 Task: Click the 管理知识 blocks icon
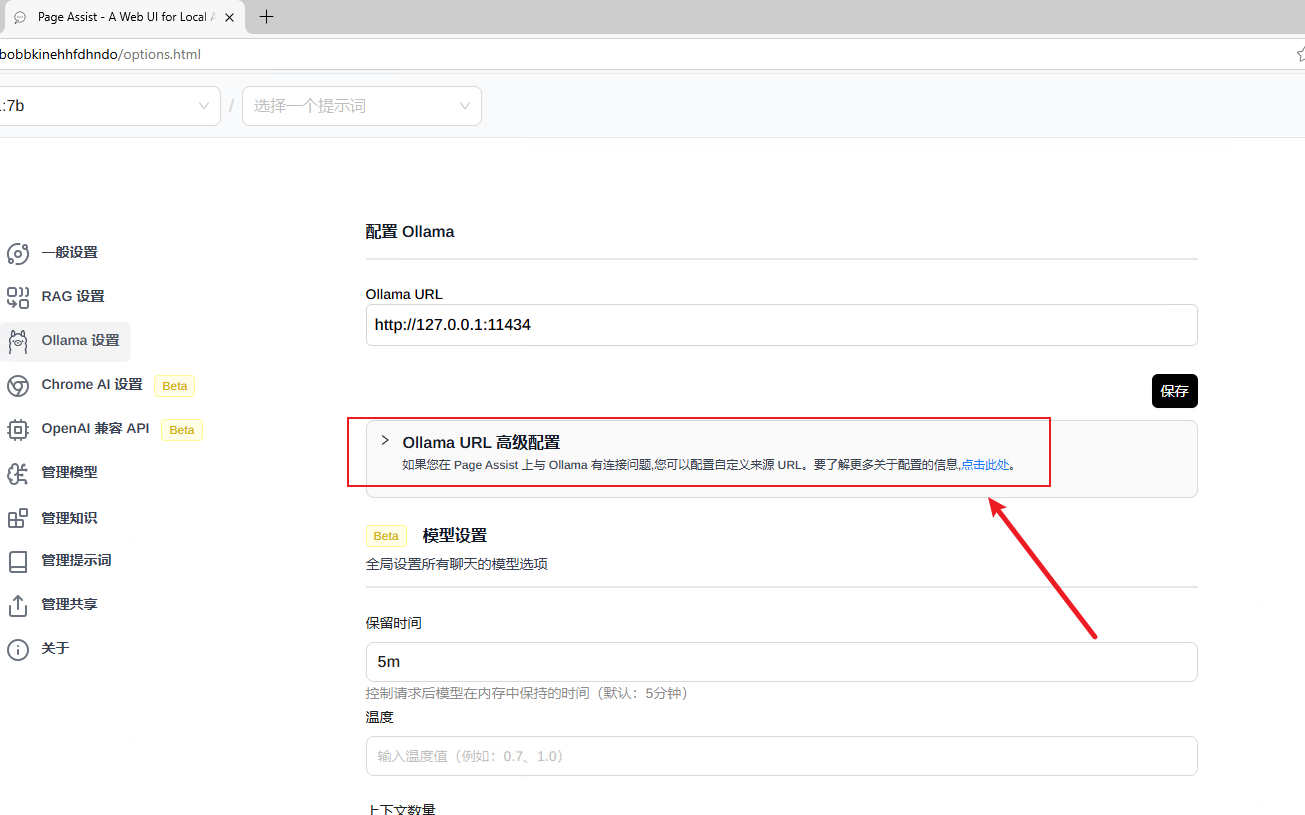(18, 518)
